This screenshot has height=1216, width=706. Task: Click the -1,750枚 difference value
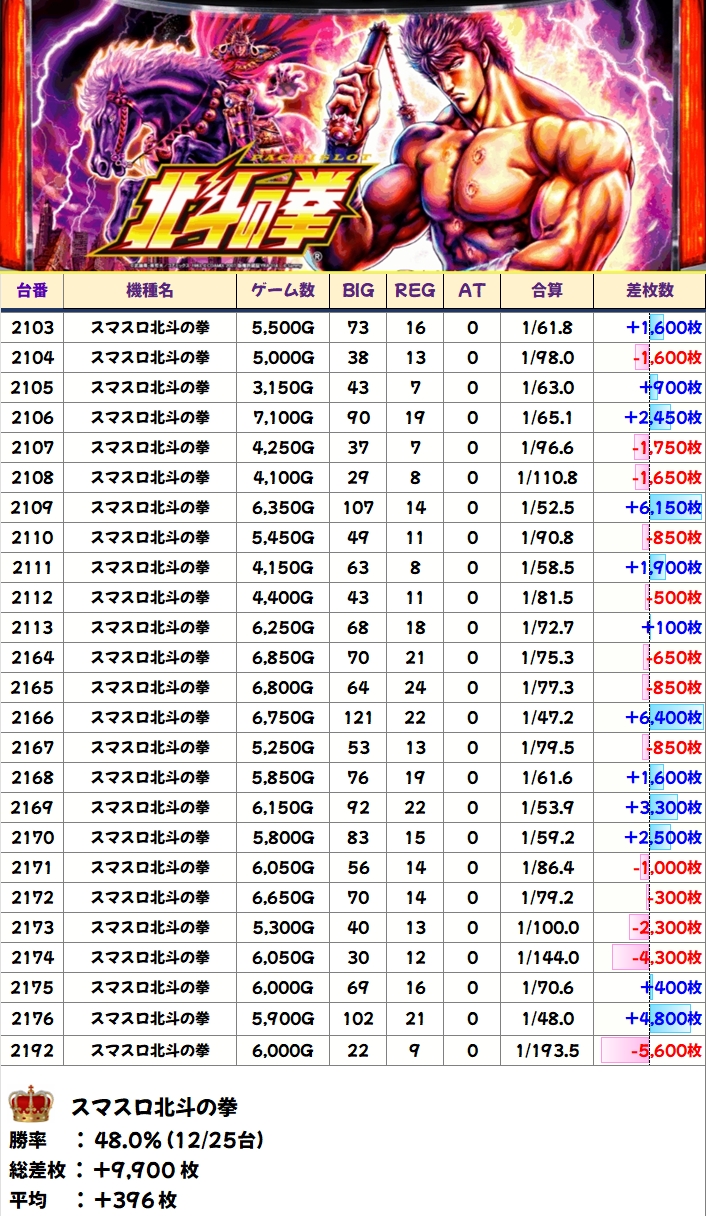pyautogui.click(x=666, y=447)
